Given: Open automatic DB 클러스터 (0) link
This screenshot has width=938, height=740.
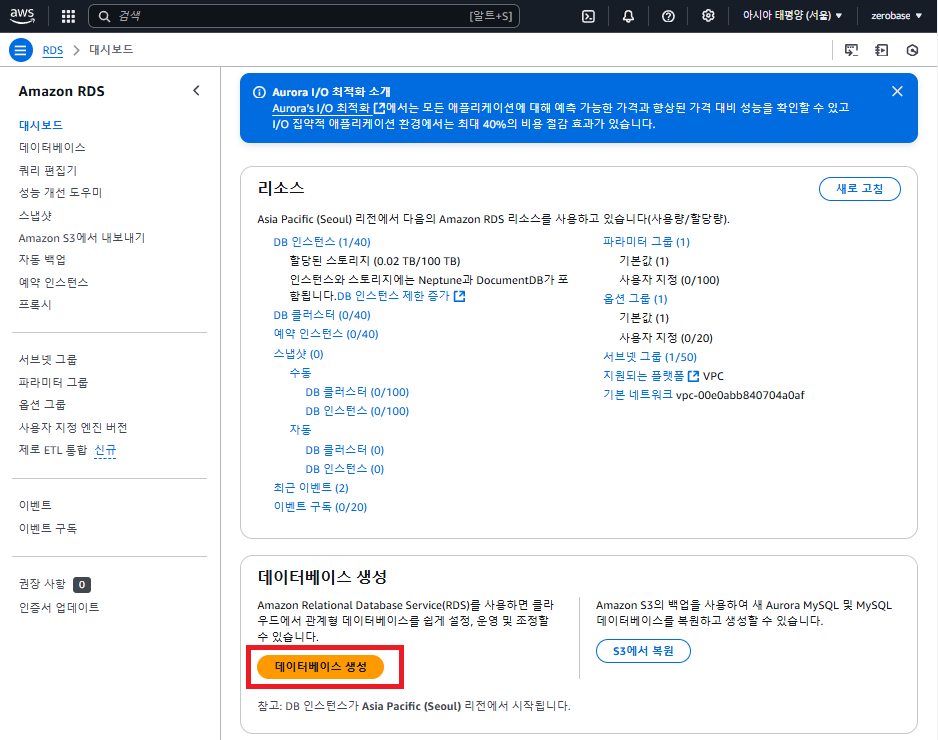Looking at the screenshot, I should [x=345, y=450].
